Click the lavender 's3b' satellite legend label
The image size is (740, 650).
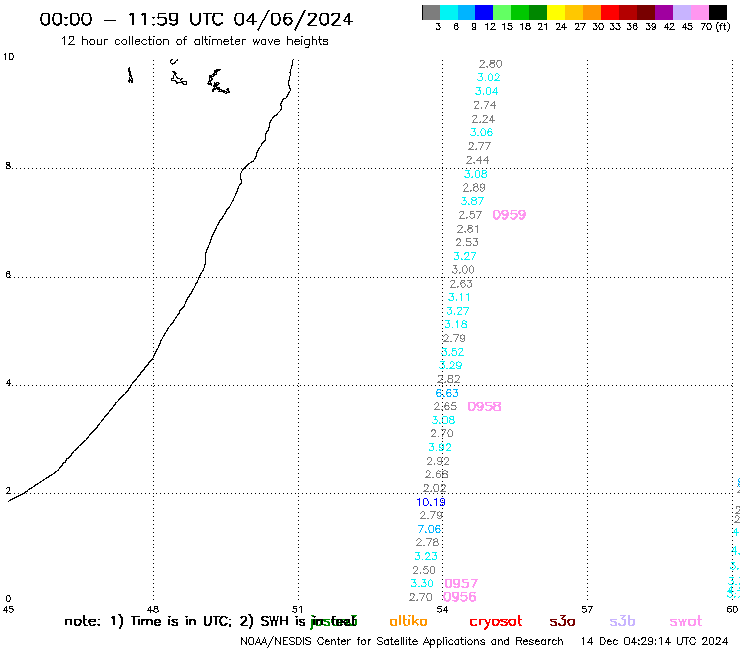pos(622,621)
